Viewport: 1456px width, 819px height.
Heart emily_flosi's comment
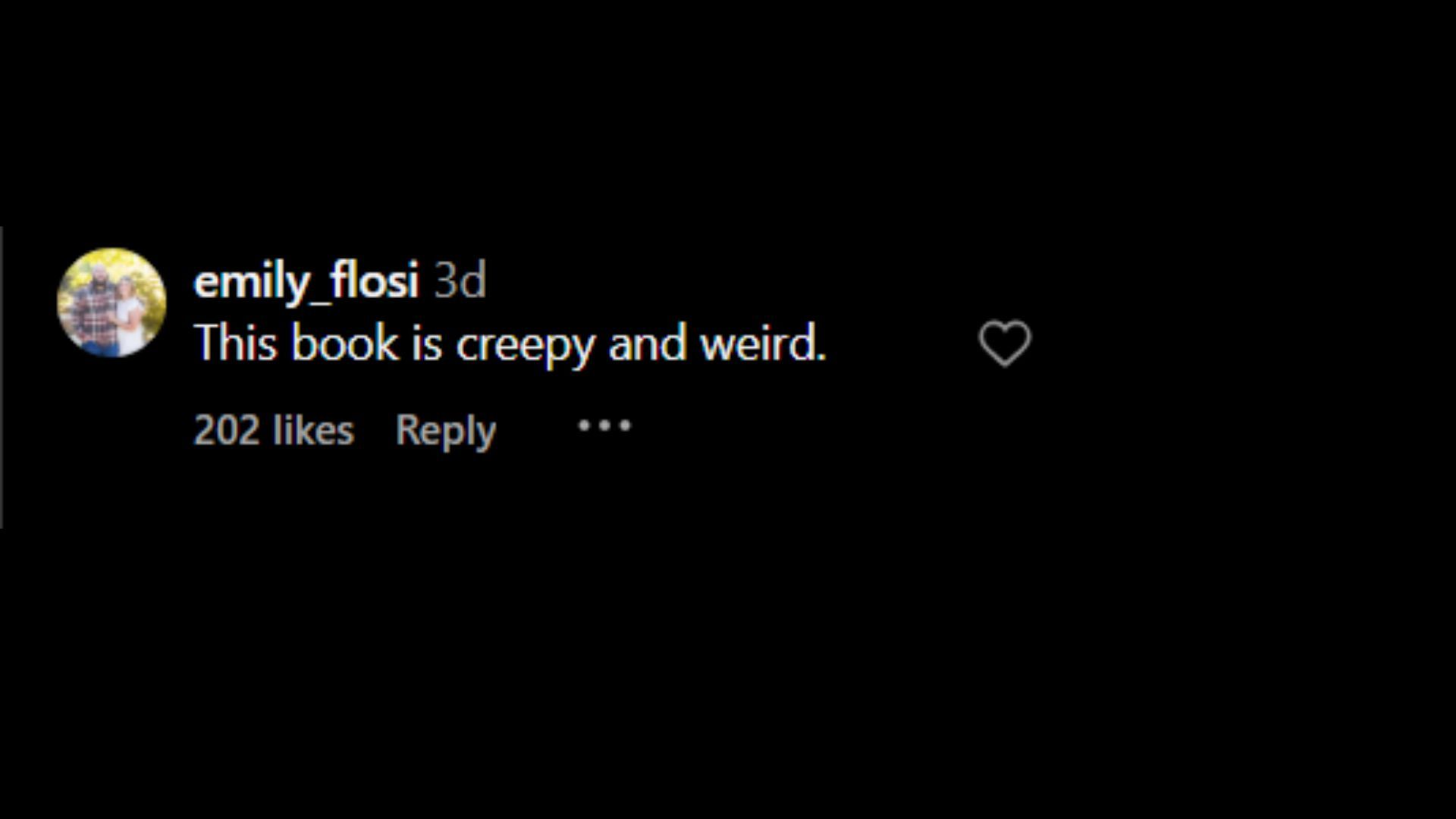point(1004,343)
